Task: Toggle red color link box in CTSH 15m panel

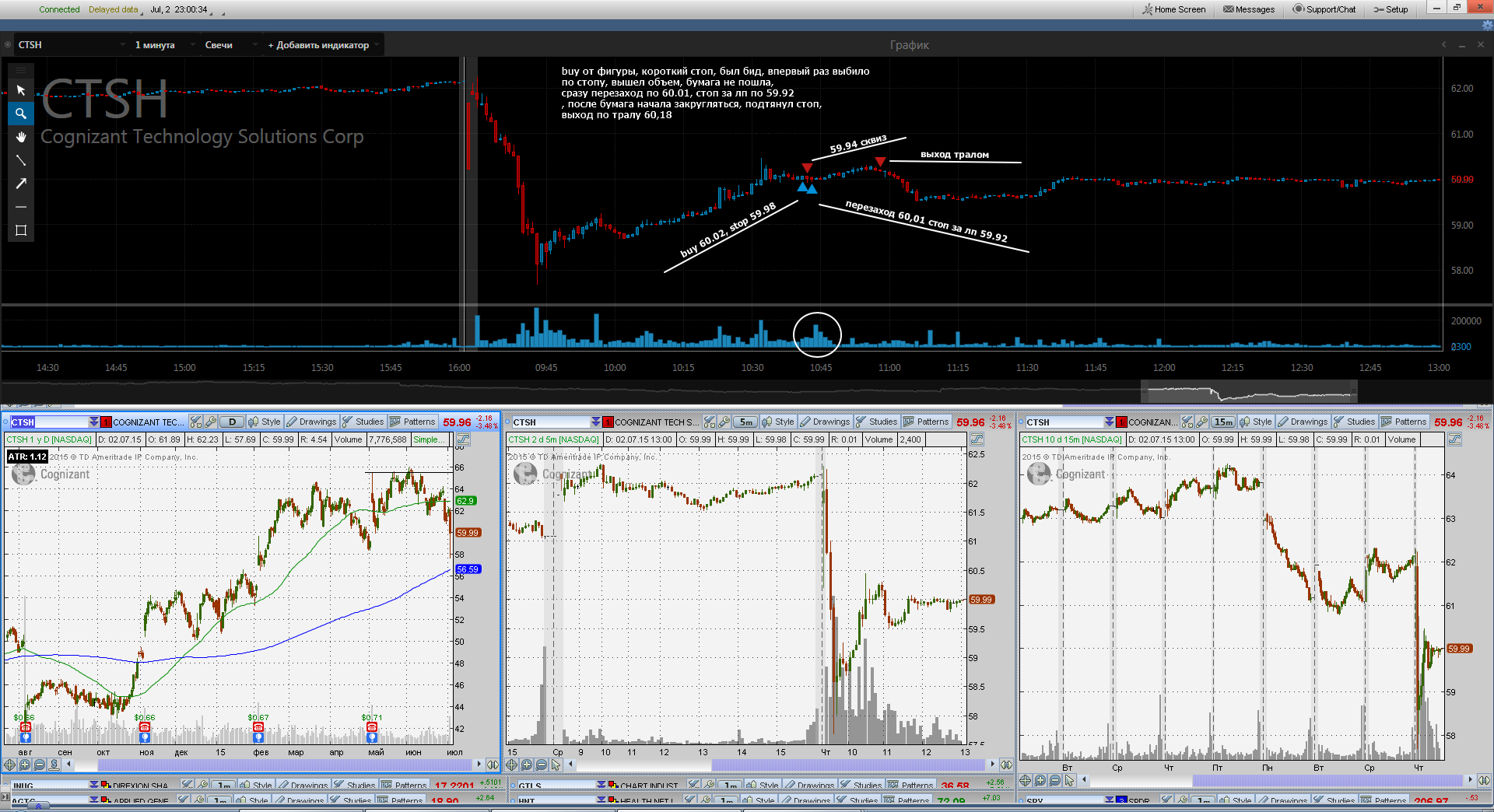Action: click(x=1121, y=422)
